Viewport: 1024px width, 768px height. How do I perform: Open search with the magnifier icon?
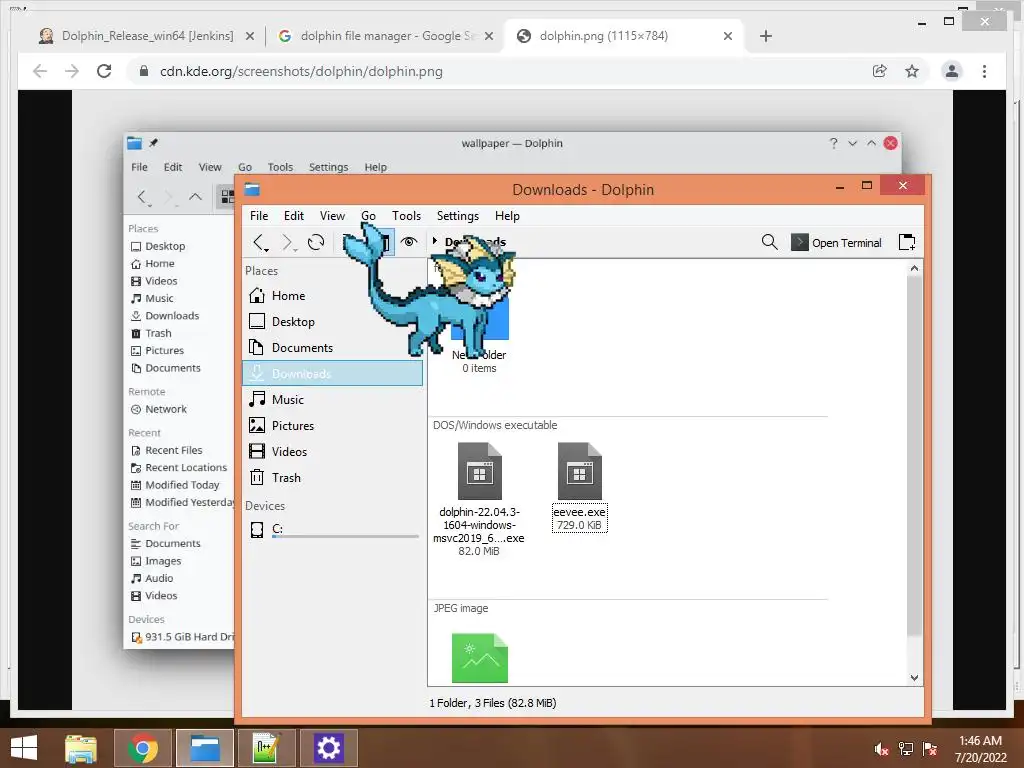[769, 242]
